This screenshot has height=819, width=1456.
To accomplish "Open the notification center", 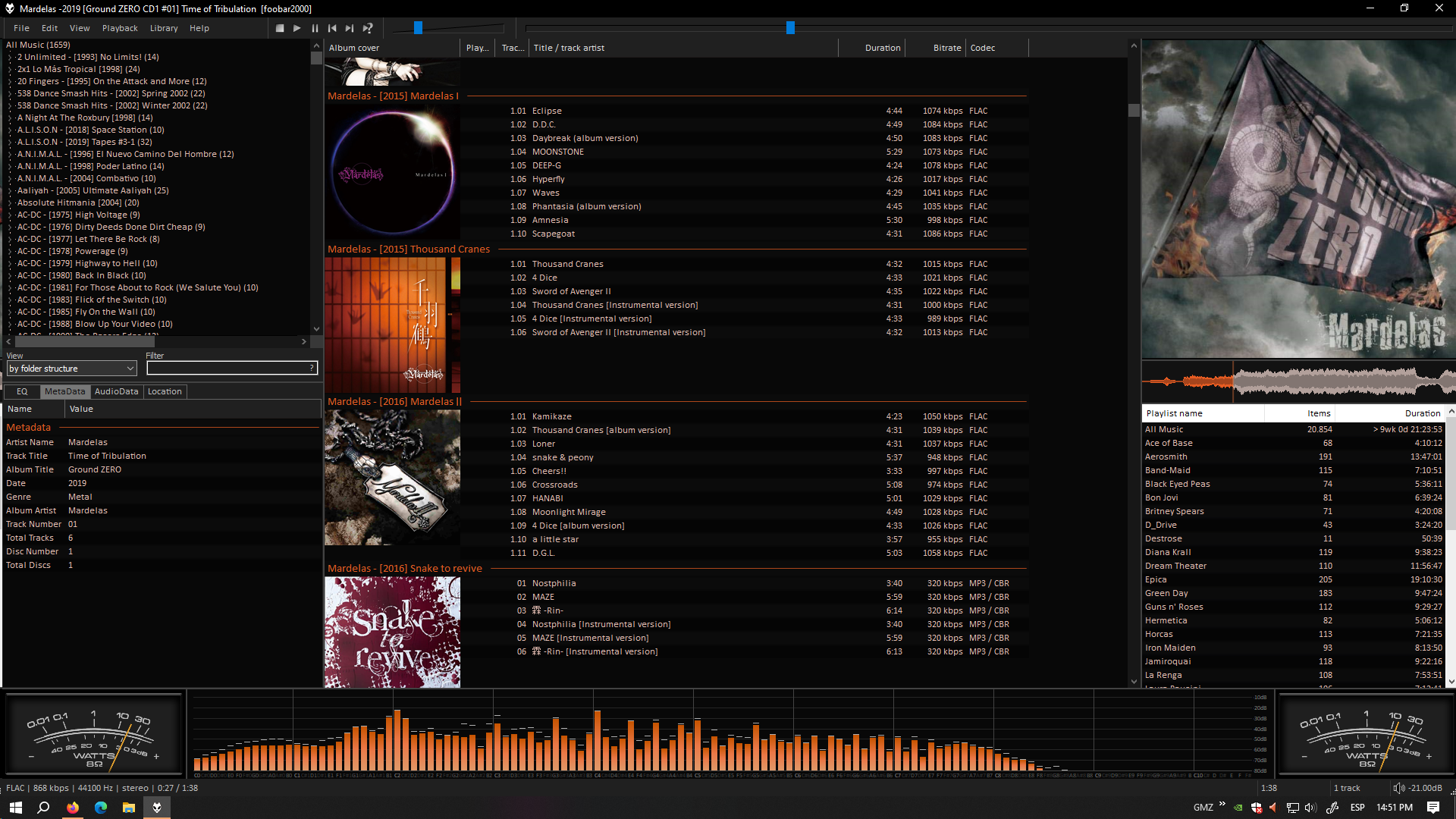I will pos(1433,808).
